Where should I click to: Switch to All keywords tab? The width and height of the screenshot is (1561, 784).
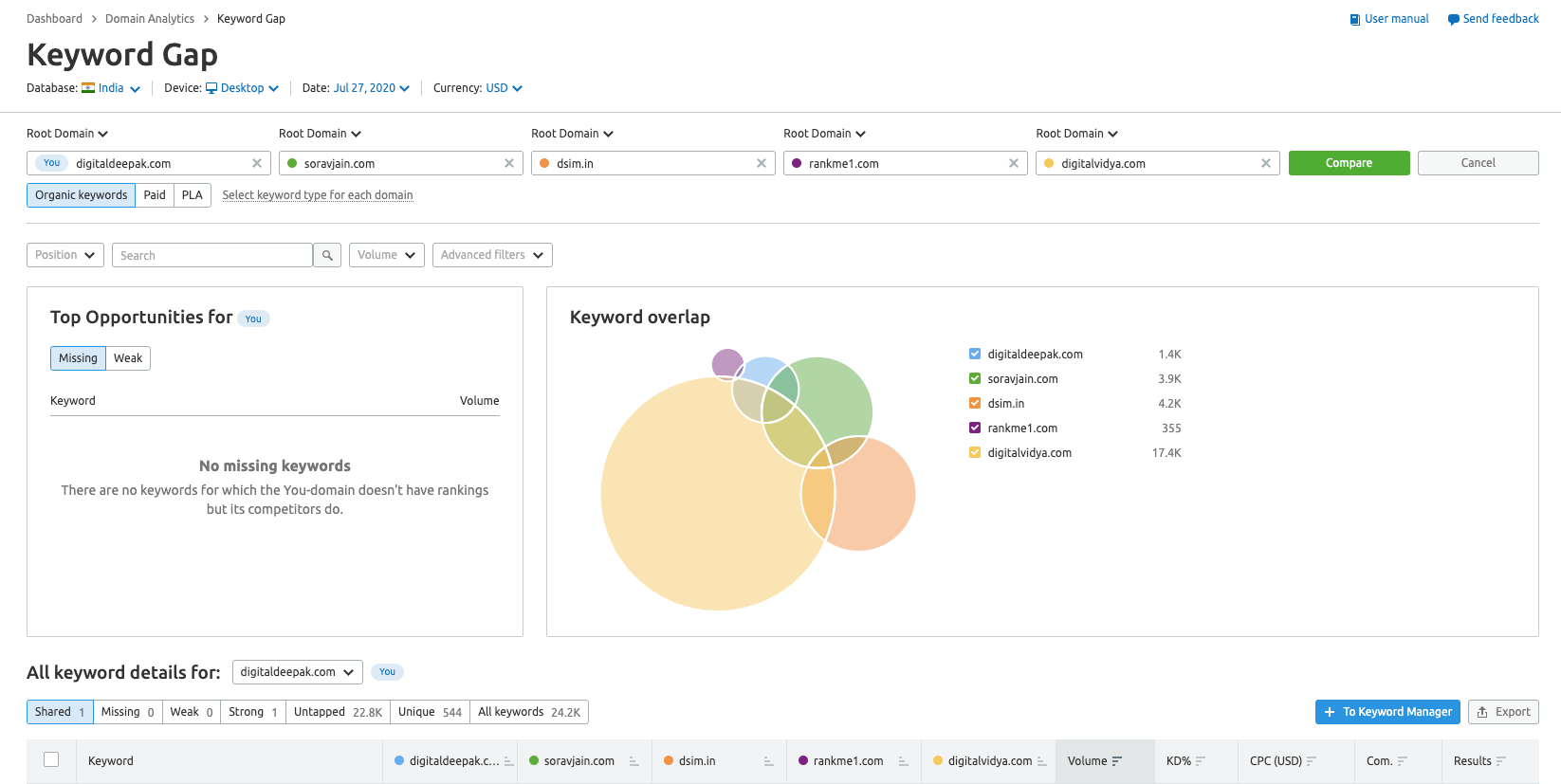[529, 712]
